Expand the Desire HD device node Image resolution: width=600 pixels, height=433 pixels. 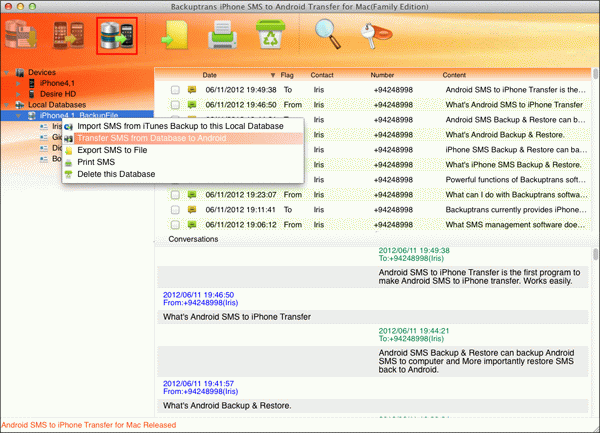pyautogui.click(x=18, y=94)
